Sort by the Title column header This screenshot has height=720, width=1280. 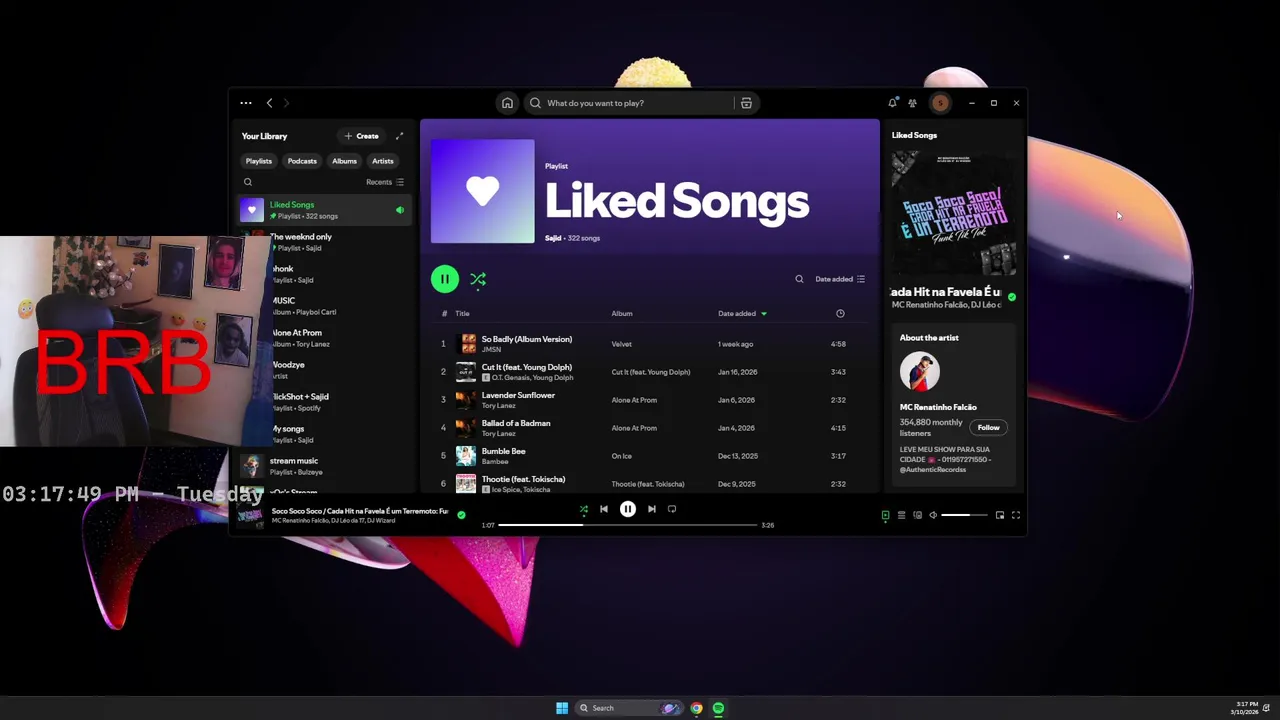click(x=462, y=314)
